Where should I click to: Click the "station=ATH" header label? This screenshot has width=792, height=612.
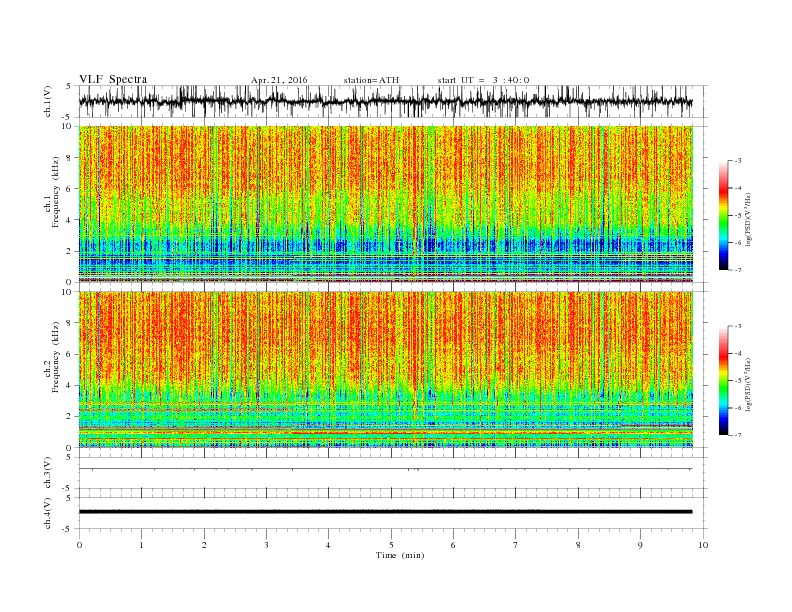(371, 80)
